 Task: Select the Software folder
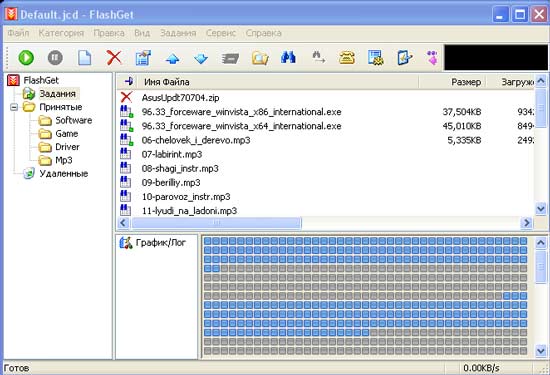tap(74, 120)
